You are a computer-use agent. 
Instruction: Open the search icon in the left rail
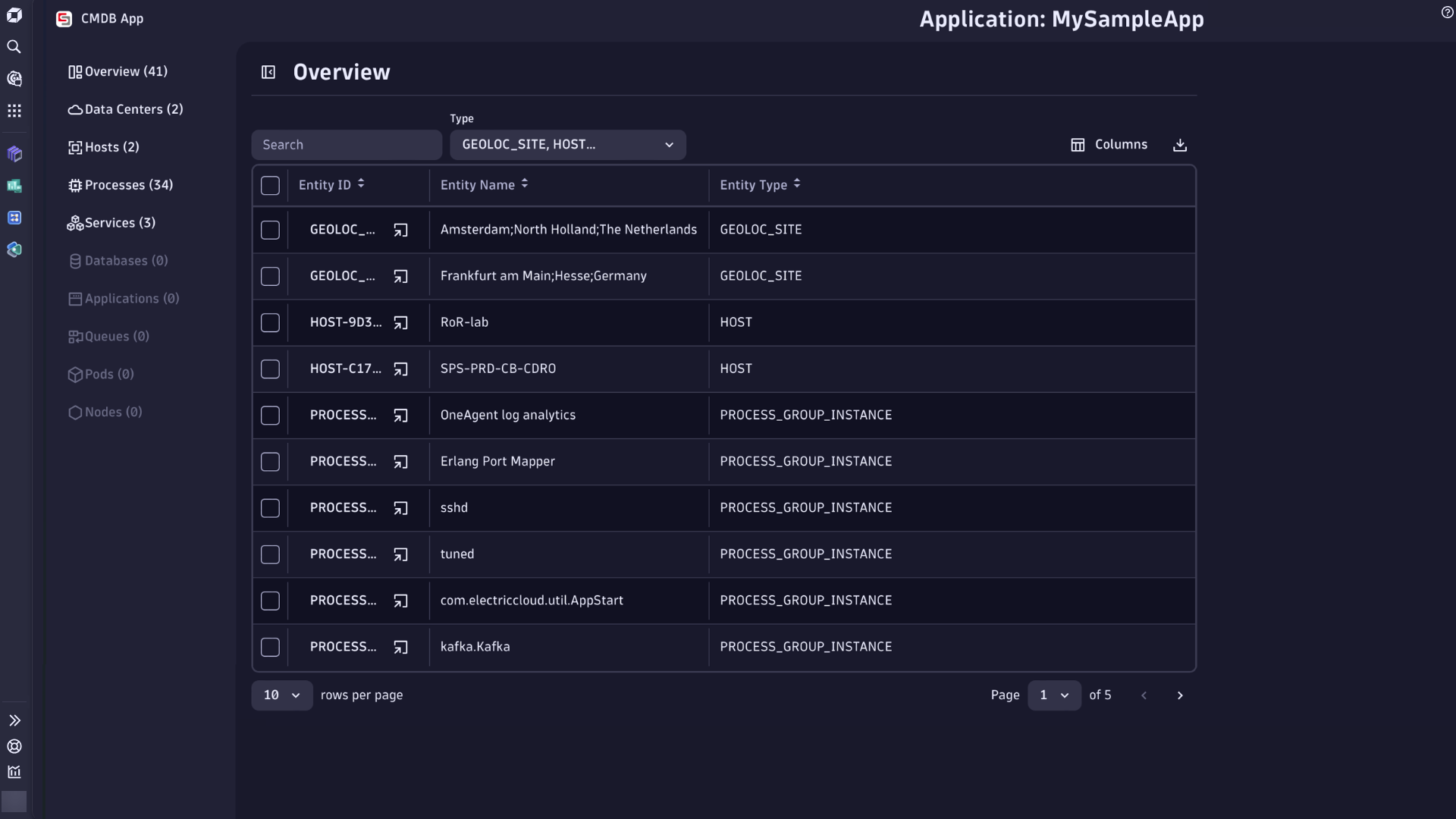[14, 47]
